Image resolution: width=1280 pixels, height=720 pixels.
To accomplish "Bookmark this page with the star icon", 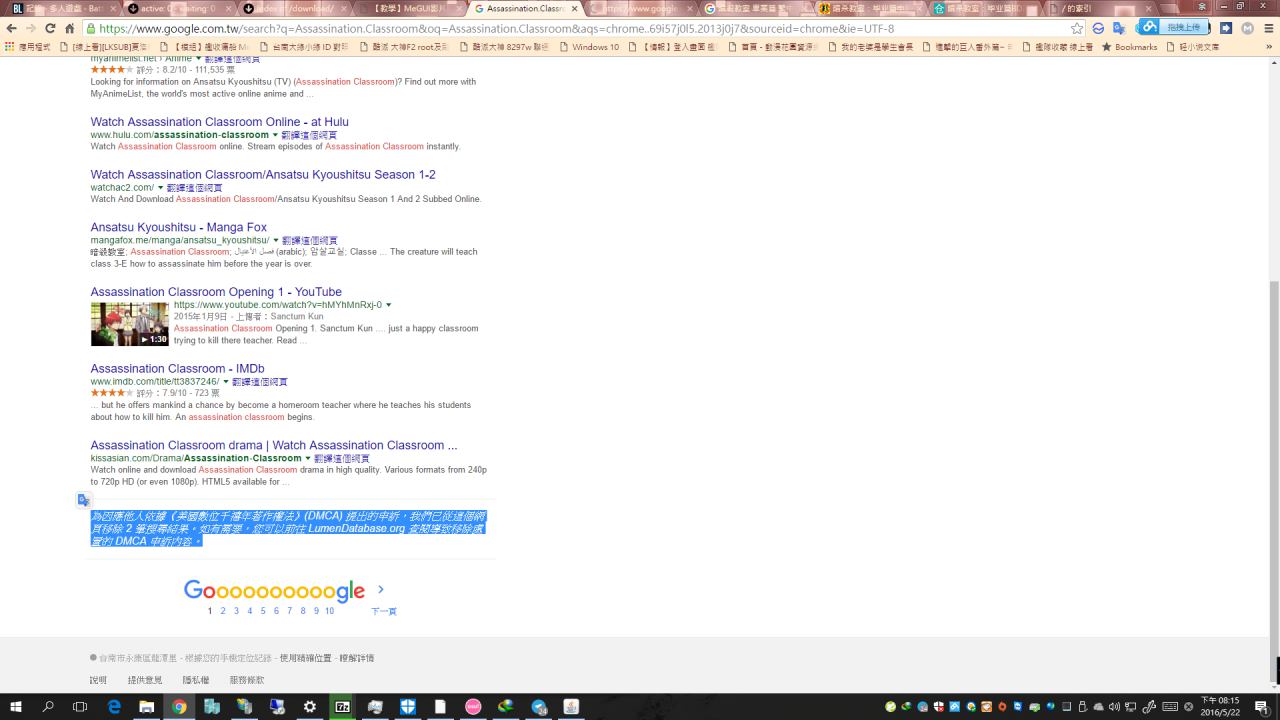I will pyautogui.click(x=1077, y=28).
